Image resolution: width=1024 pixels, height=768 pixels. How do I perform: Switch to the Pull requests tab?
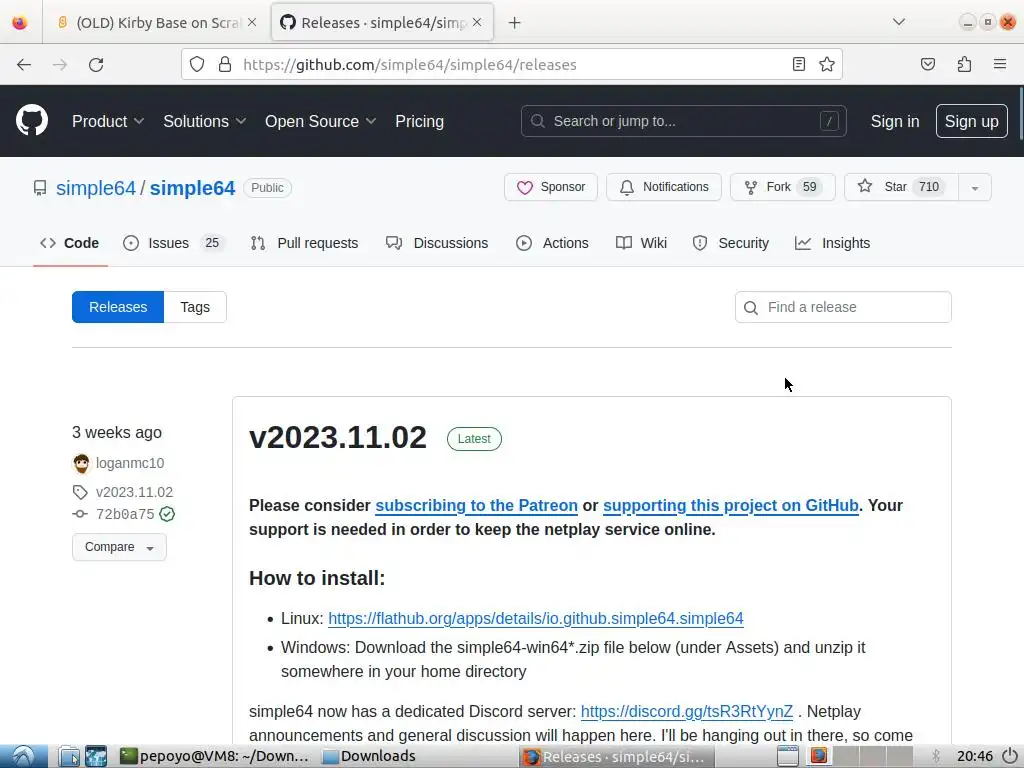click(x=304, y=243)
